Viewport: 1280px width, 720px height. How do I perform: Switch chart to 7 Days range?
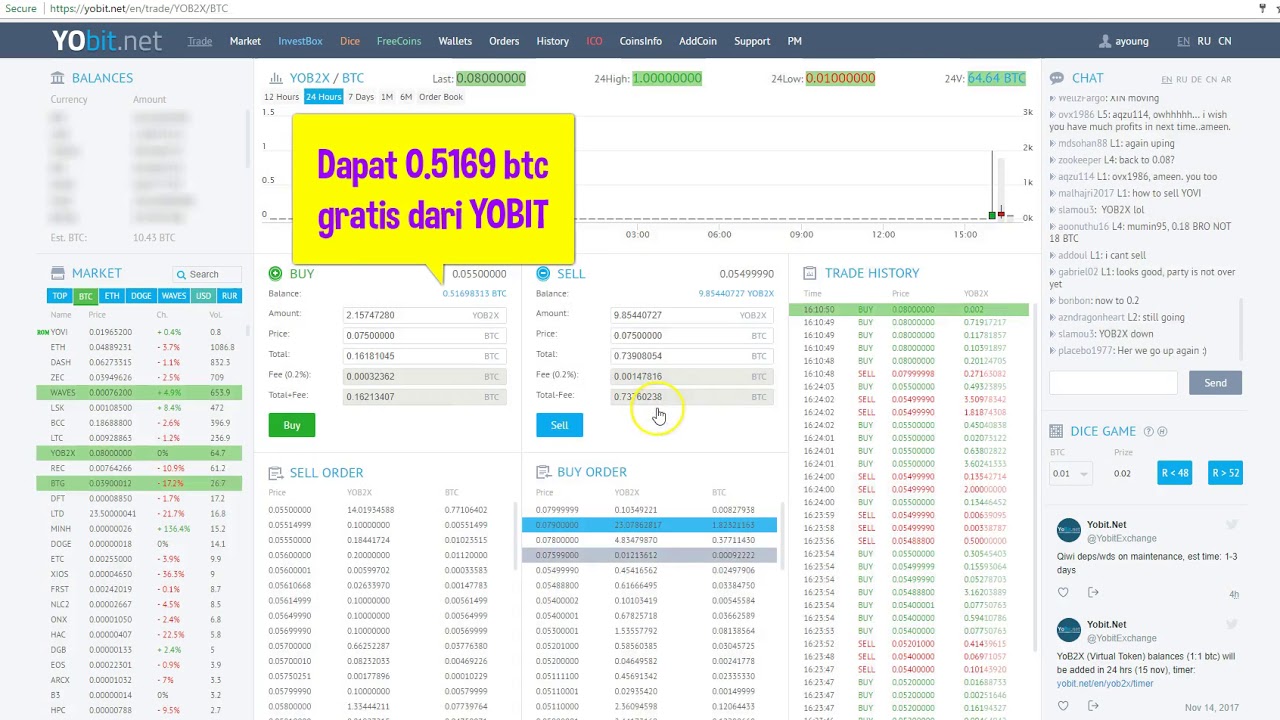[x=361, y=97]
